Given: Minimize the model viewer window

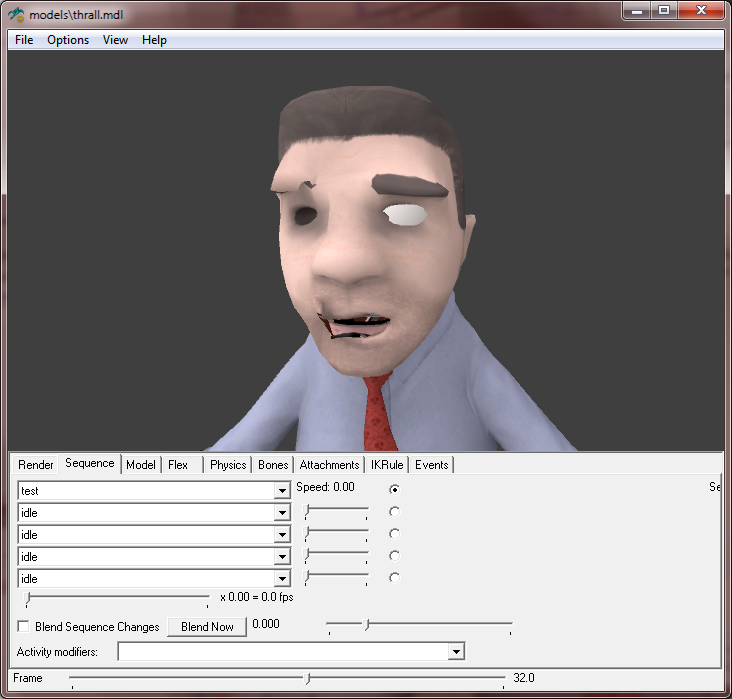Looking at the screenshot, I should pyautogui.click(x=637, y=10).
